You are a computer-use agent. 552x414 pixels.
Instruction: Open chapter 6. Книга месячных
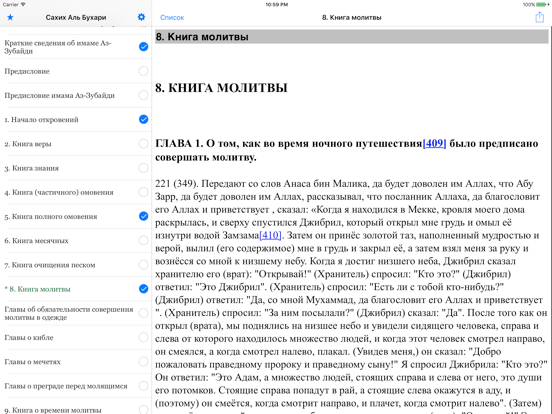(x=36, y=241)
